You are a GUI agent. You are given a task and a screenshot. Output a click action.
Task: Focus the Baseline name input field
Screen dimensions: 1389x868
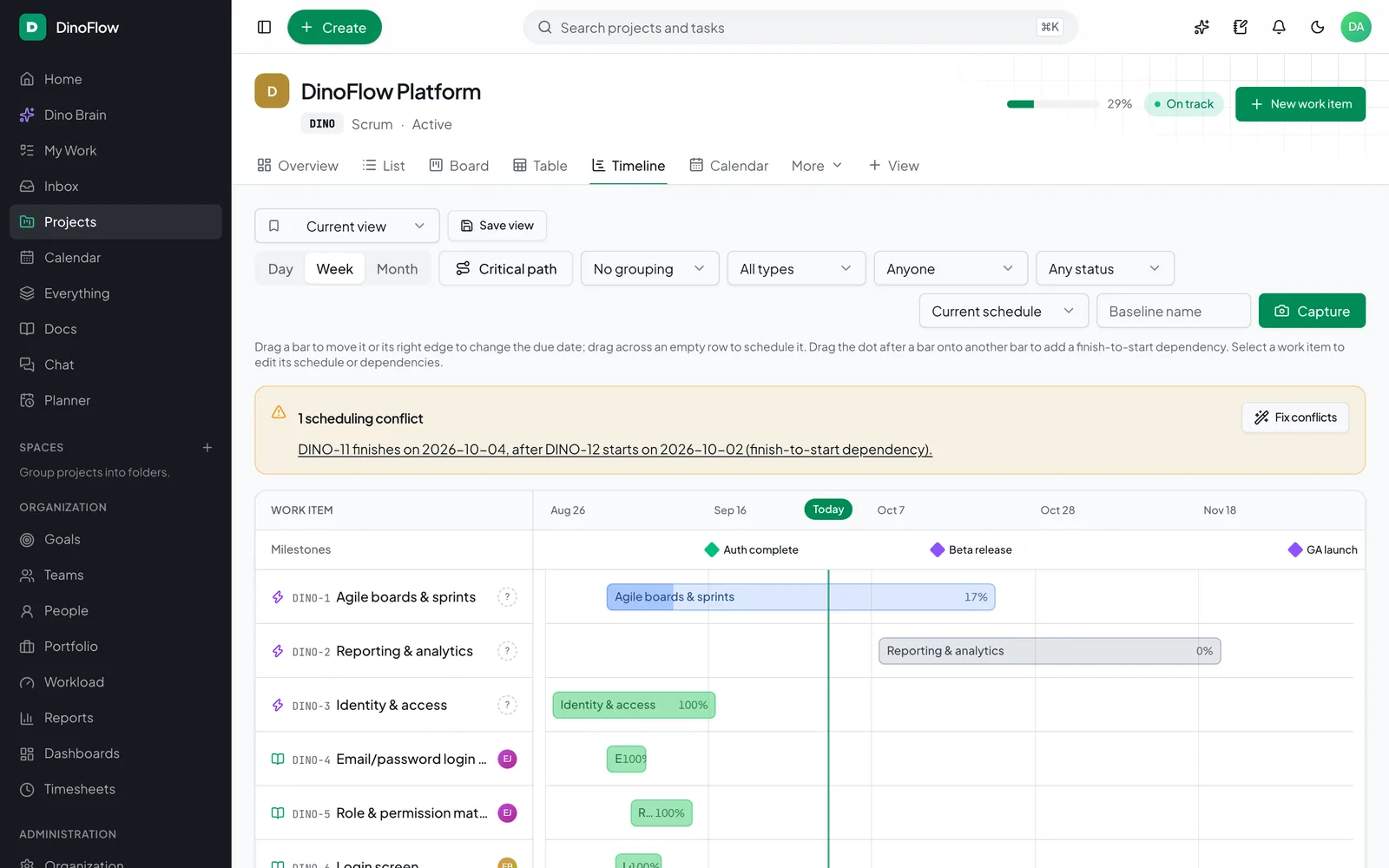pyautogui.click(x=1174, y=311)
